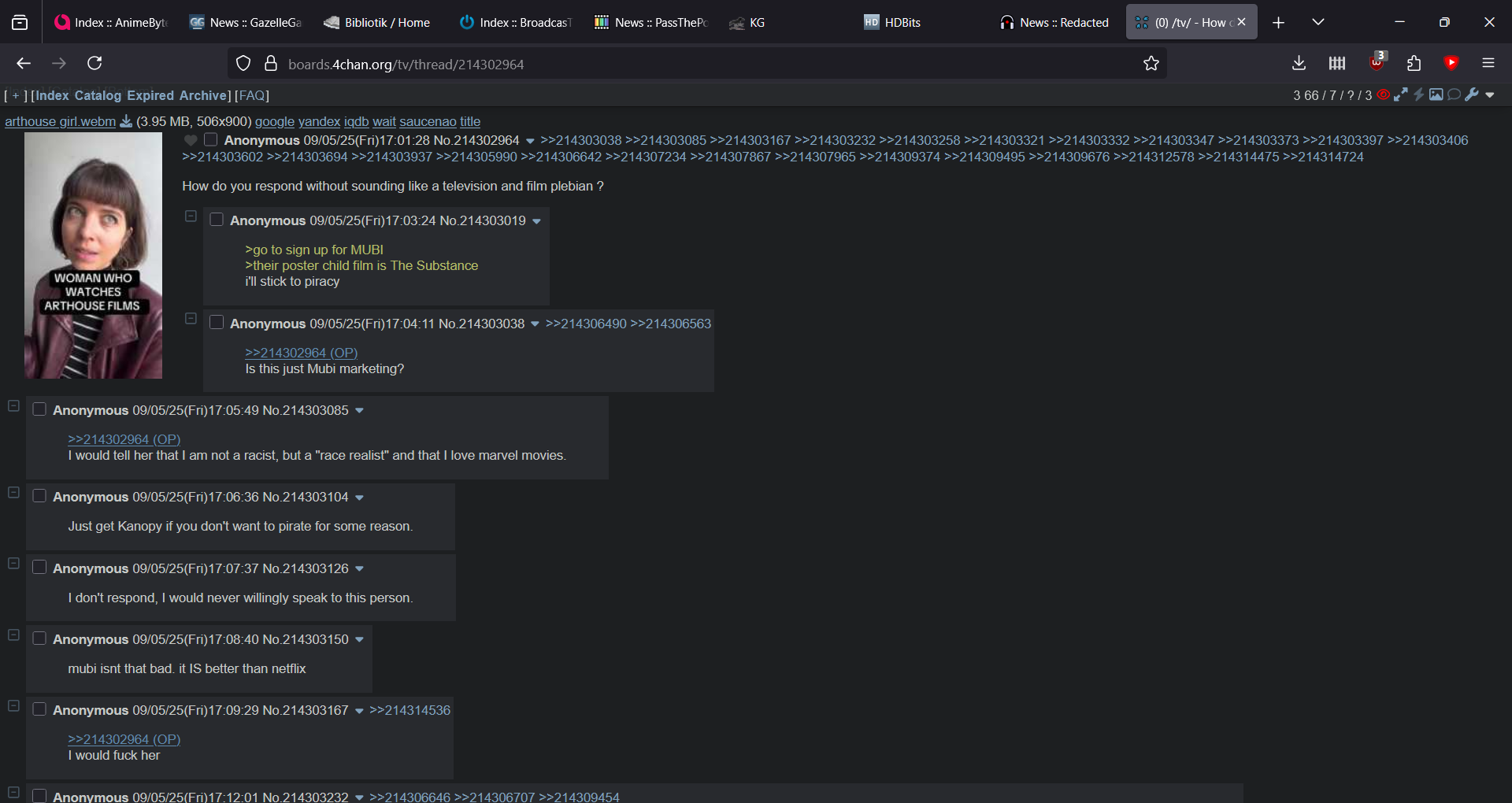
Task: Open post menu arrow for No.214303126
Action: click(x=359, y=569)
